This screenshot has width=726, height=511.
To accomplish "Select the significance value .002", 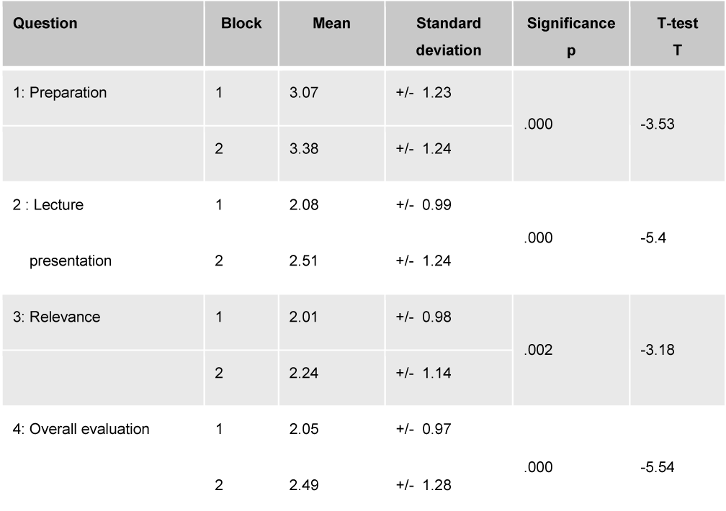I will [540, 350].
